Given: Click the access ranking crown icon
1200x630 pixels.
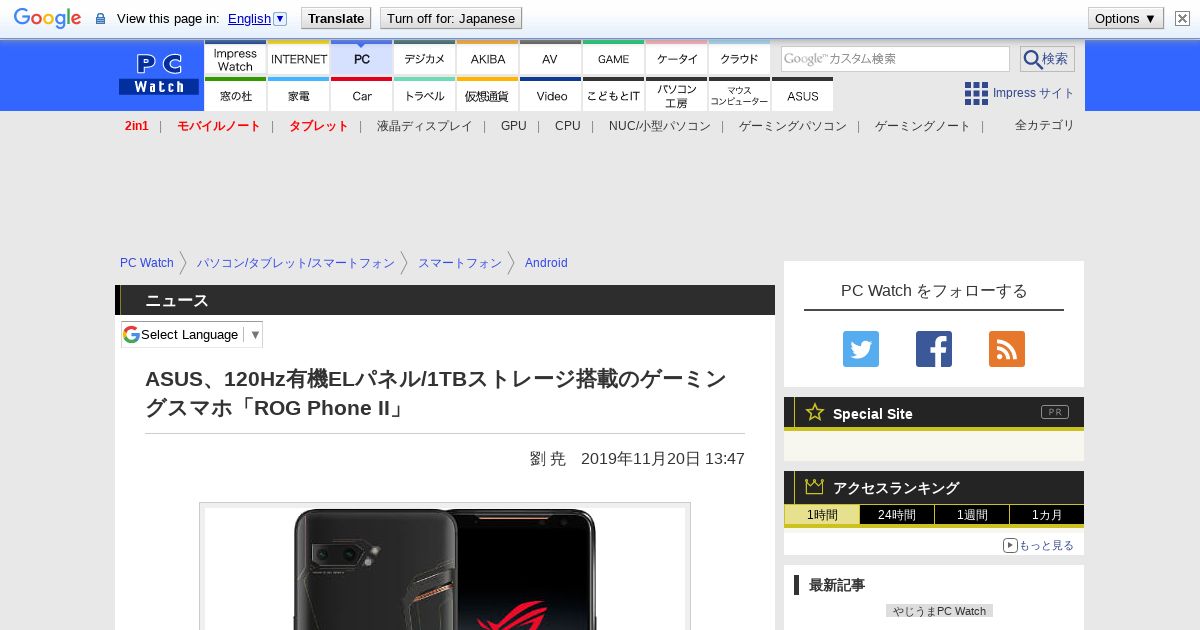Looking at the screenshot, I should coord(815,486).
